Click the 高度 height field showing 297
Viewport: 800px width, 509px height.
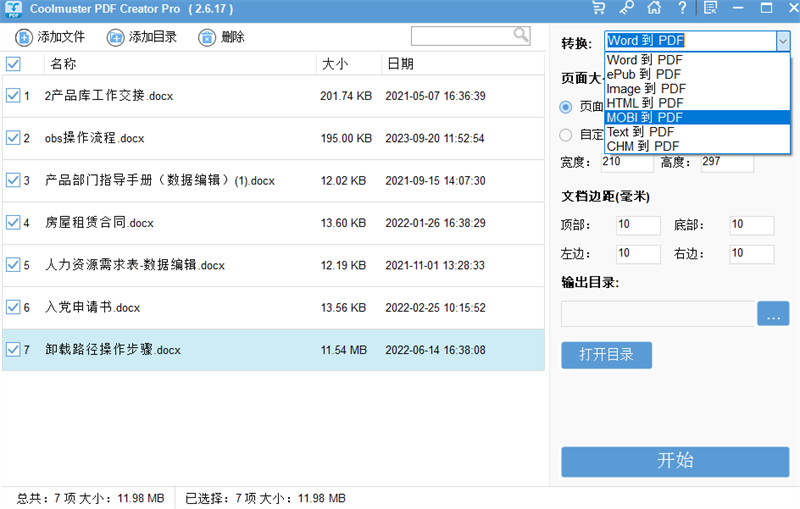click(727, 162)
